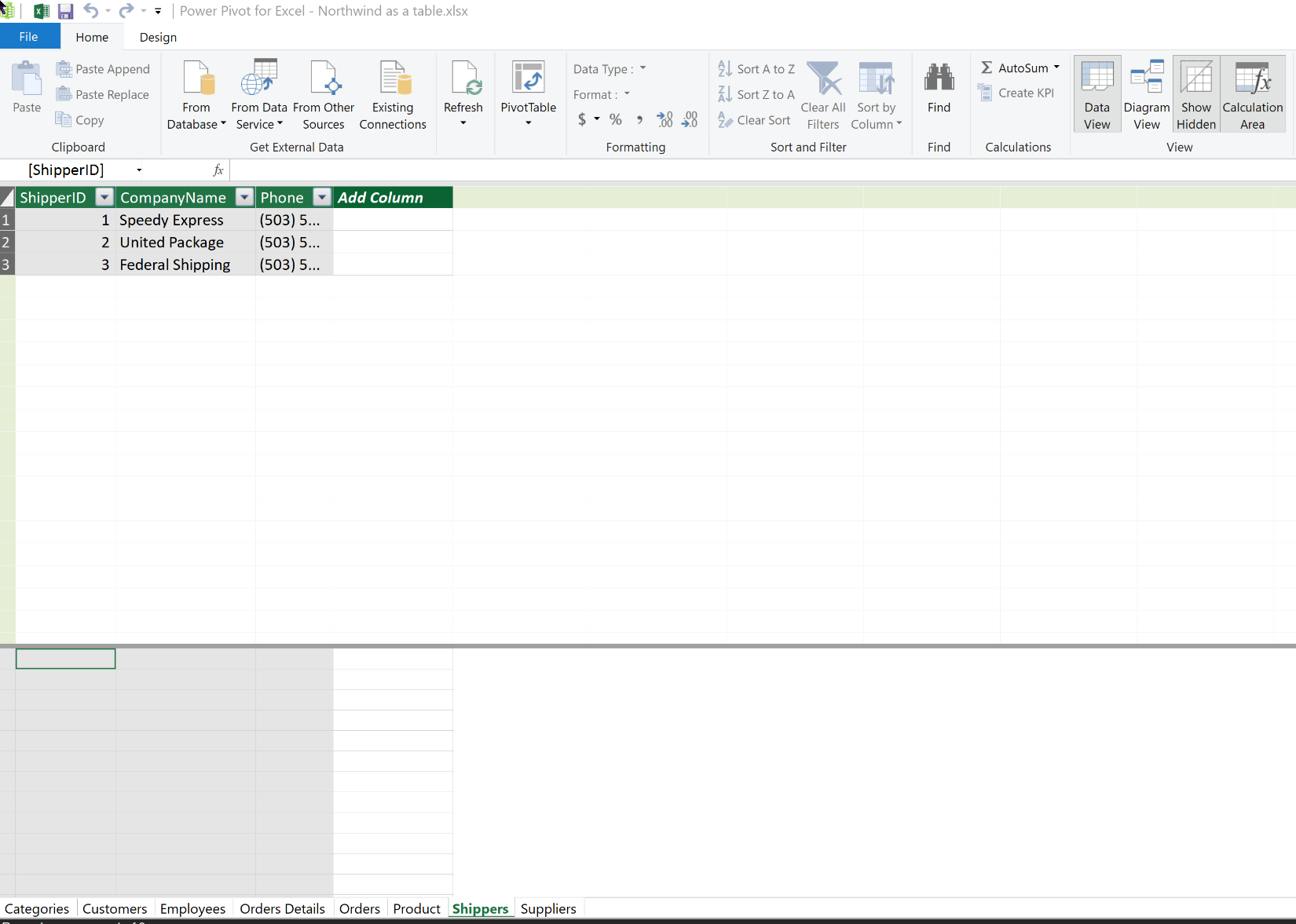Switch to the Home ribbon tab
This screenshot has width=1296, height=924.
coord(92,37)
